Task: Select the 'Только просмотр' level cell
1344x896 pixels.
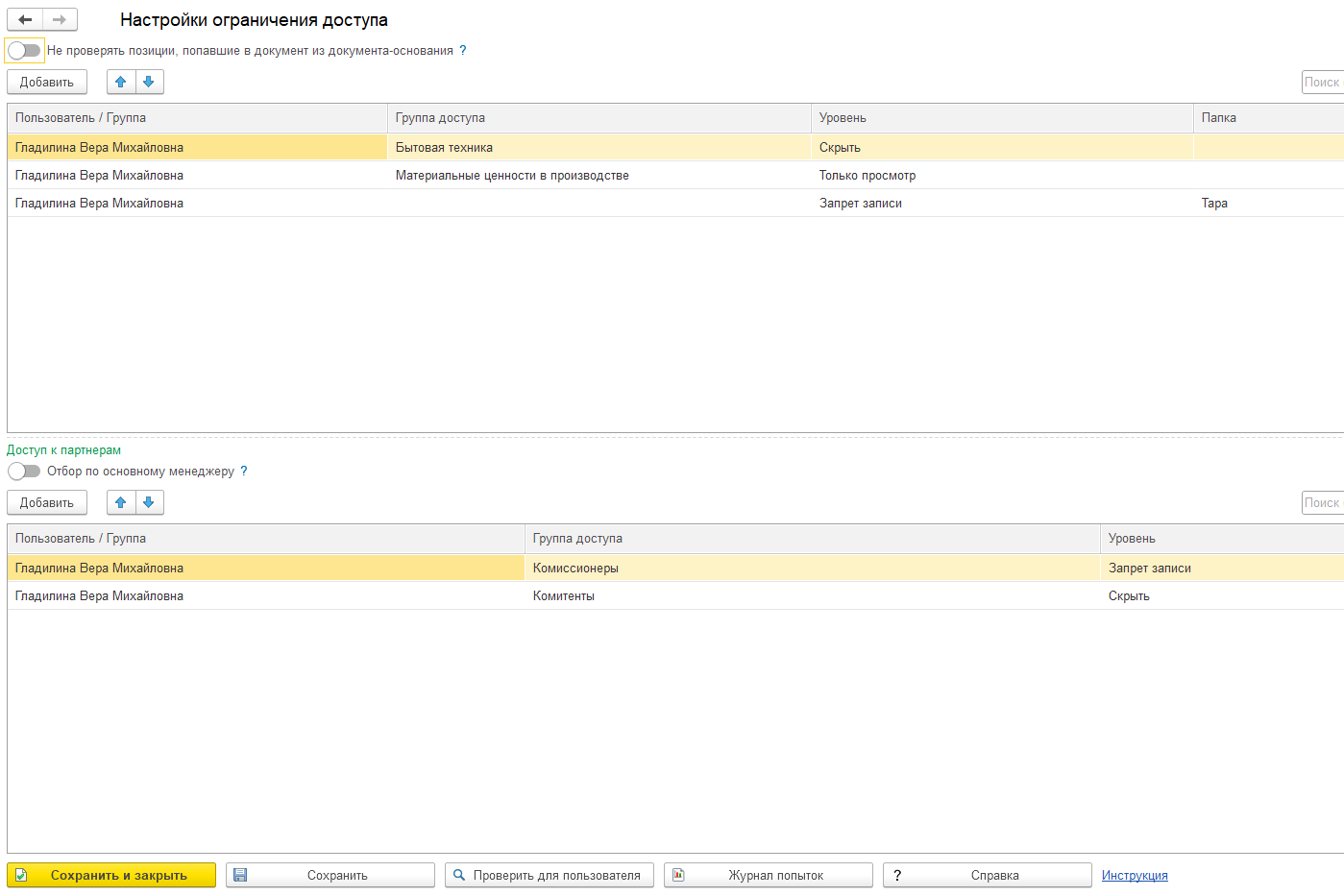Action: (1002, 175)
